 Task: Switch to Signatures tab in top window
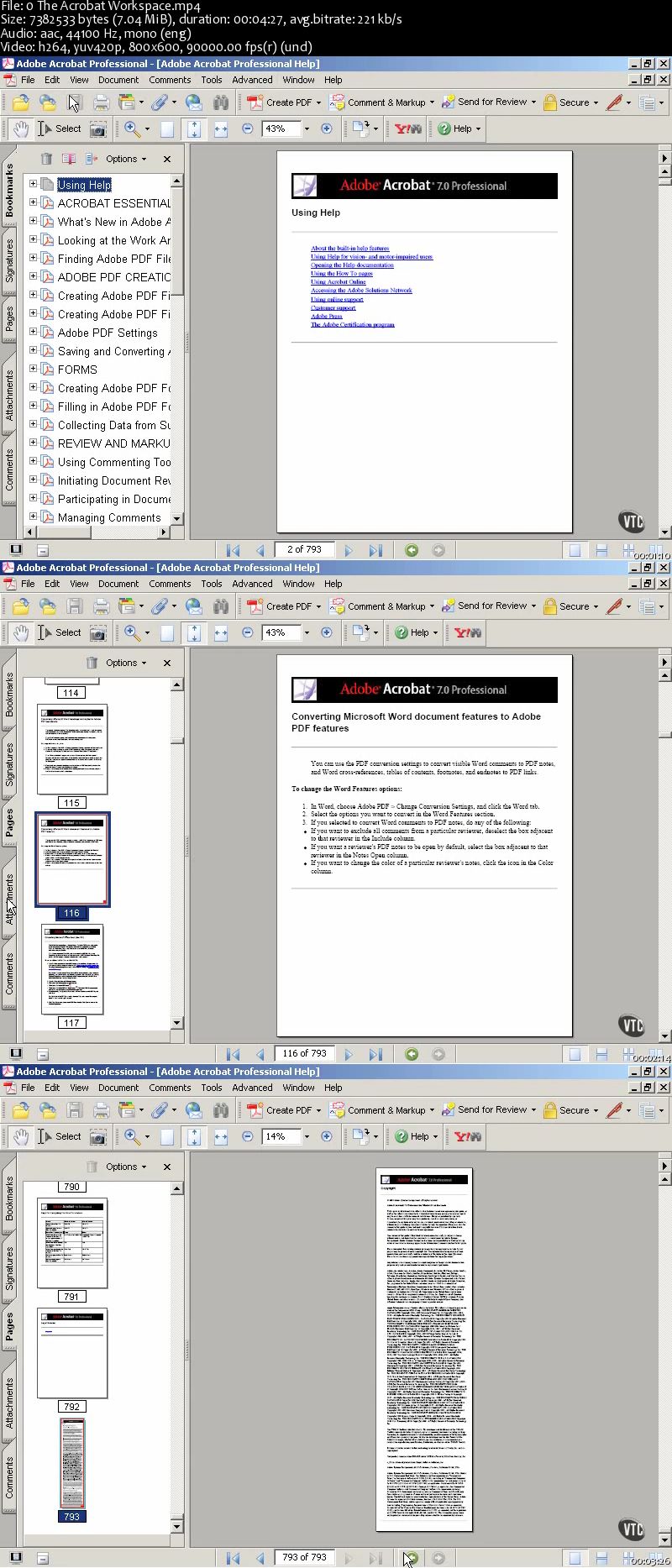9,260
